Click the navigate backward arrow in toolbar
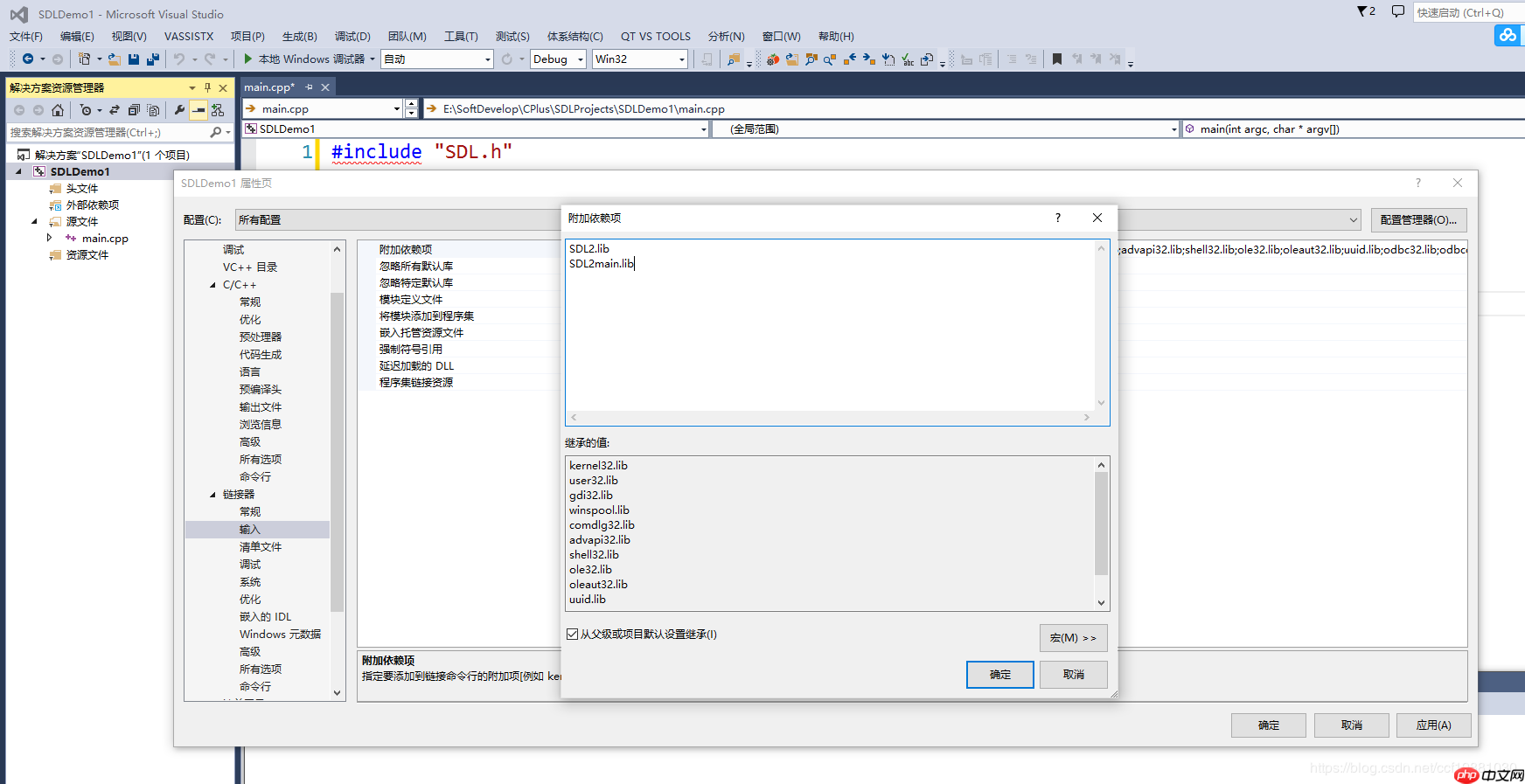 pos(28,59)
